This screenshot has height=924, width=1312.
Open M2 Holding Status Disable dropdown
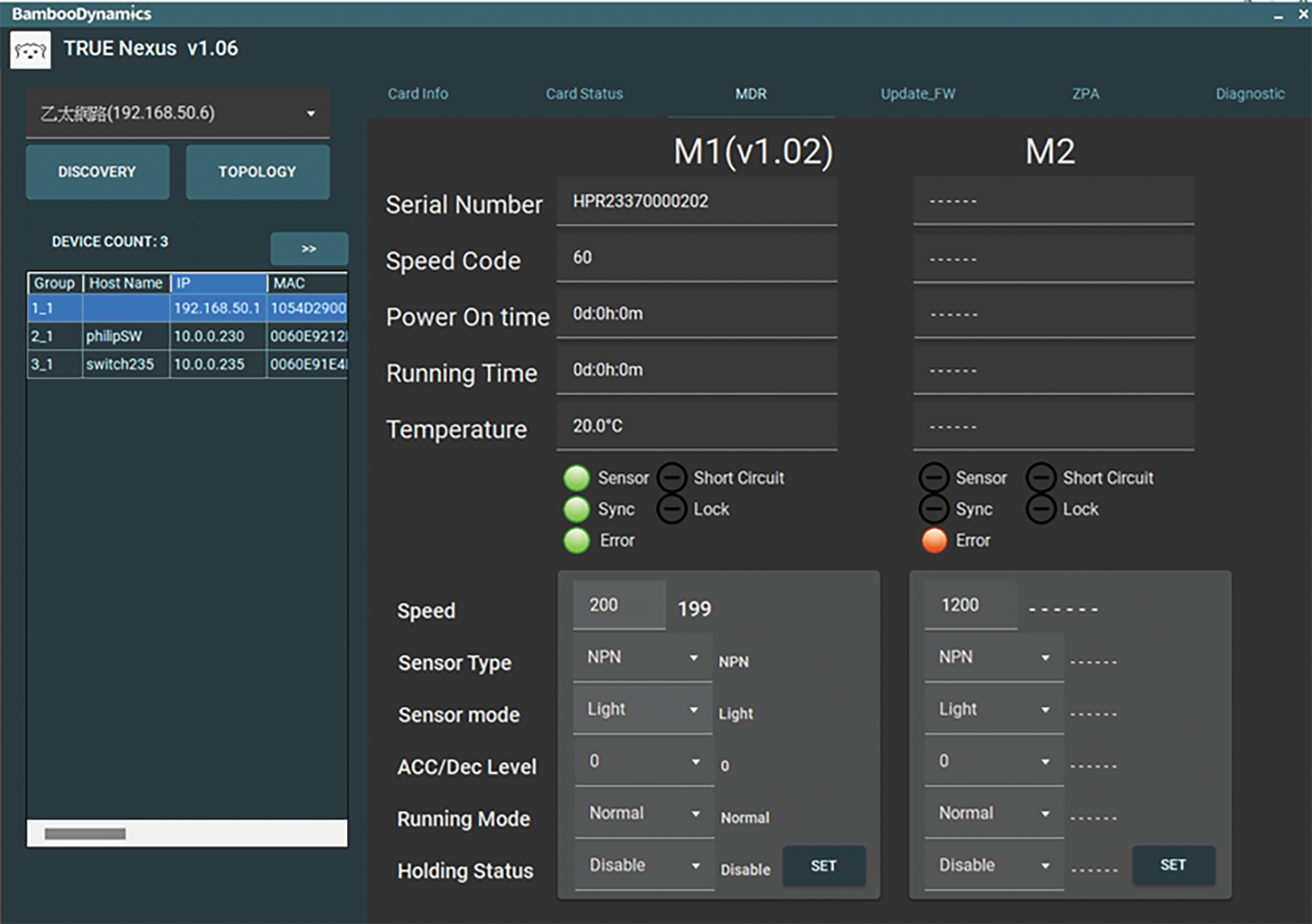(x=994, y=866)
